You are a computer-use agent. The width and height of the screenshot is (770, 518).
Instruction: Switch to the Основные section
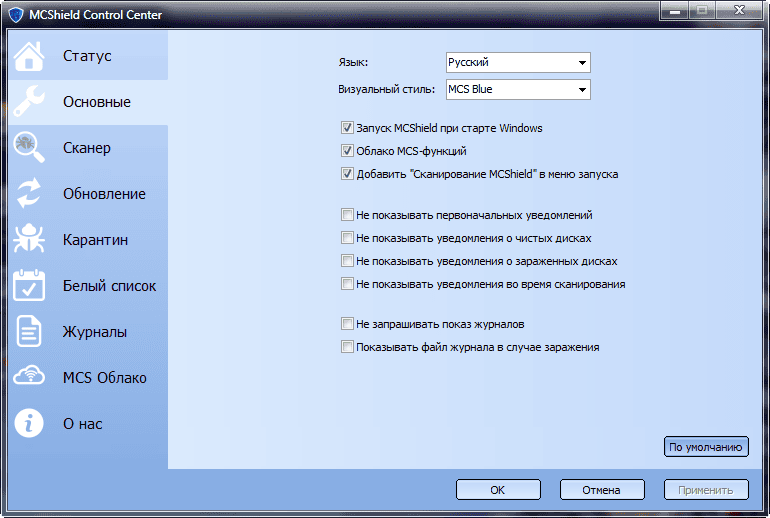[88, 102]
